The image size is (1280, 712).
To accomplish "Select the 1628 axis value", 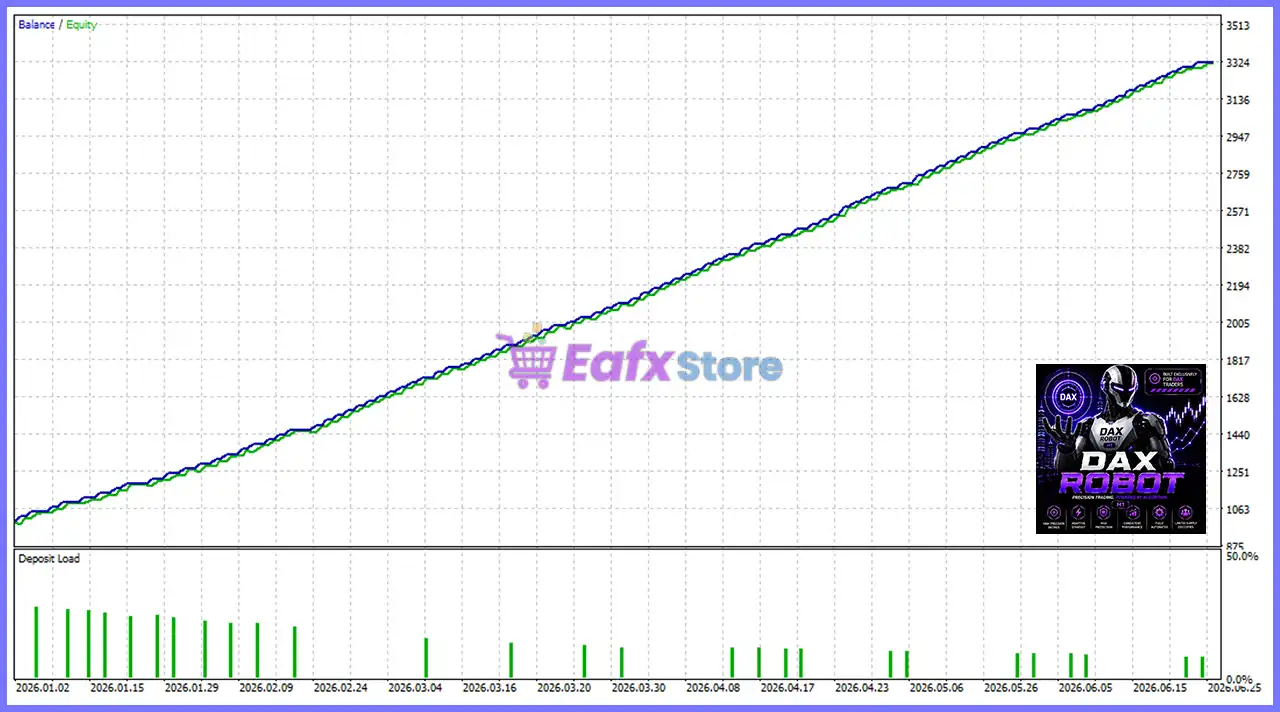I will (x=1238, y=398).
